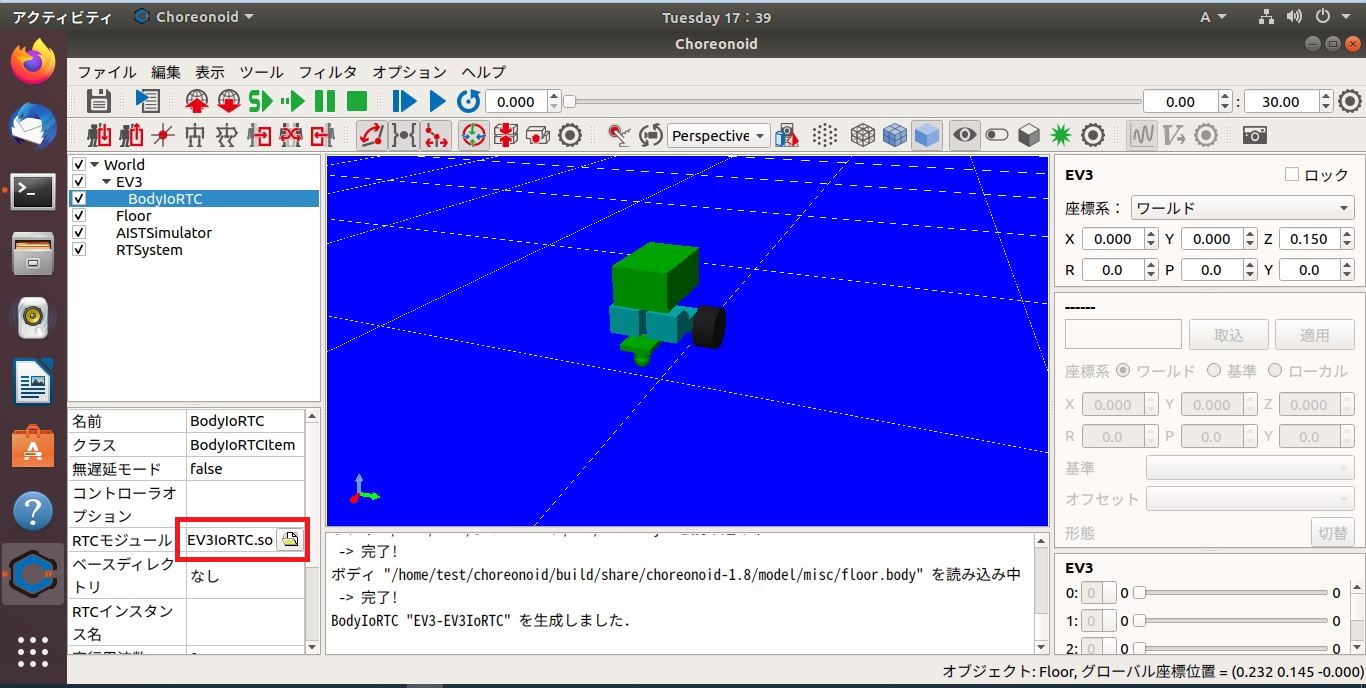Toggle the RTSystem item checkbox
Image resolution: width=1366 pixels, height=688 pixels.
pos(79,250)
